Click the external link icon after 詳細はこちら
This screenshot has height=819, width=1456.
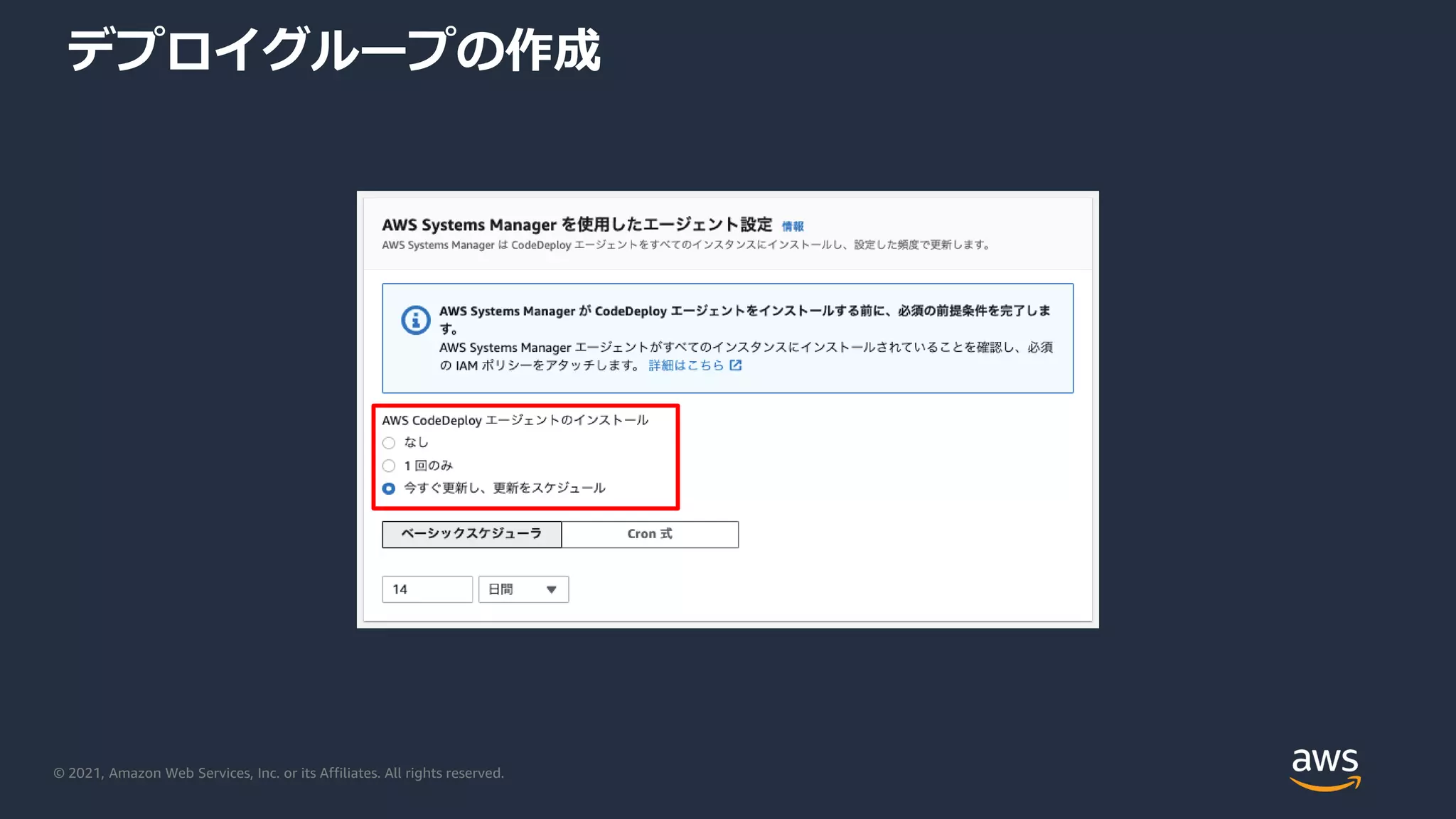[x=736, y=365]
